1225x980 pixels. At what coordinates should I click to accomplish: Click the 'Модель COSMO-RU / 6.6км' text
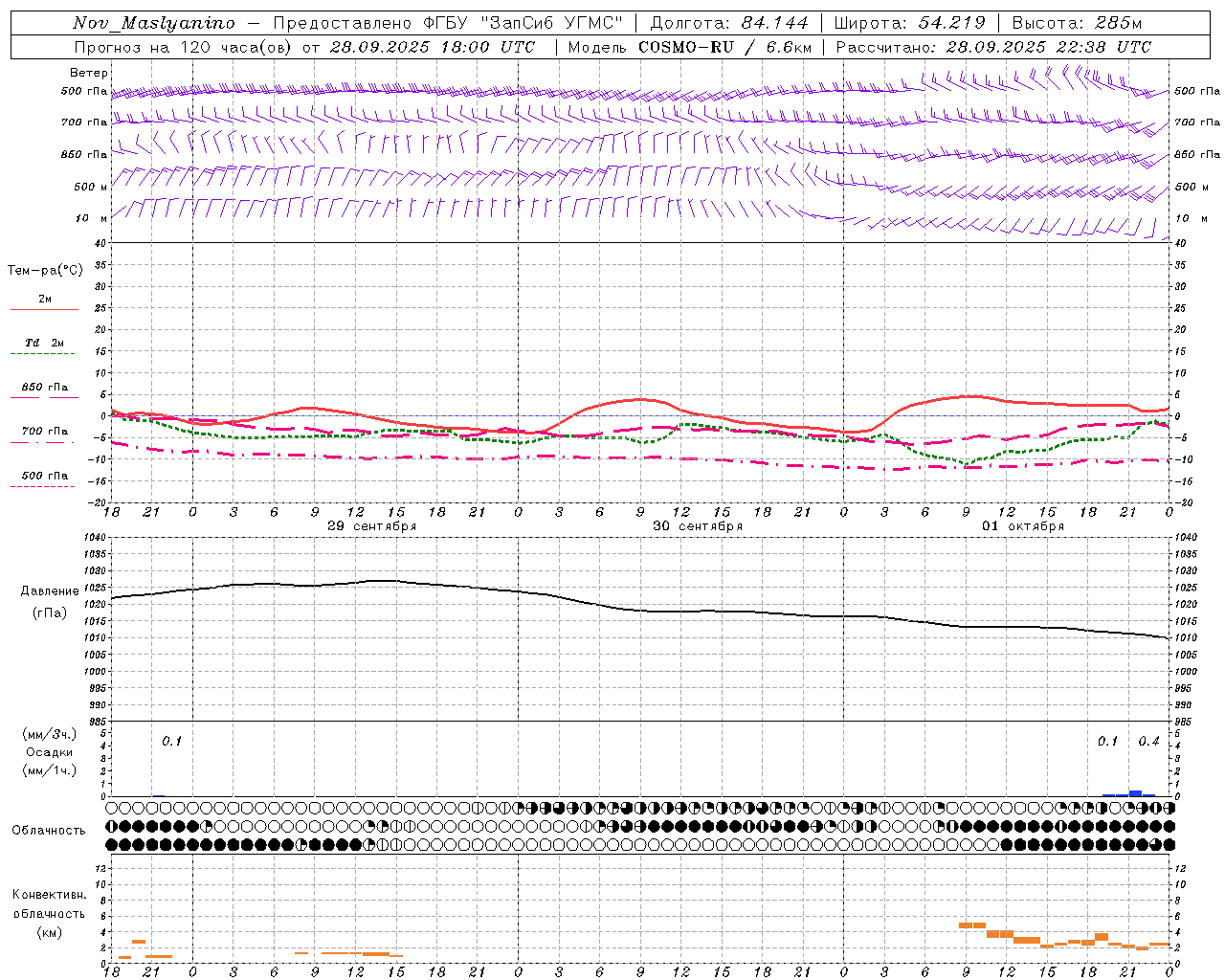click(690, 47)
